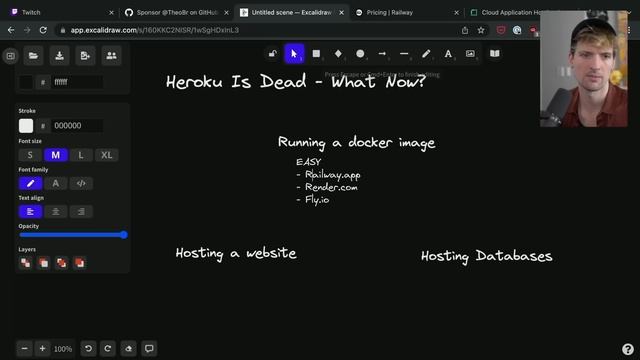Select the Draw pencil tool
Image resolution: width=640 pixels, height=360 pixels.
click(x=426, y=54)
